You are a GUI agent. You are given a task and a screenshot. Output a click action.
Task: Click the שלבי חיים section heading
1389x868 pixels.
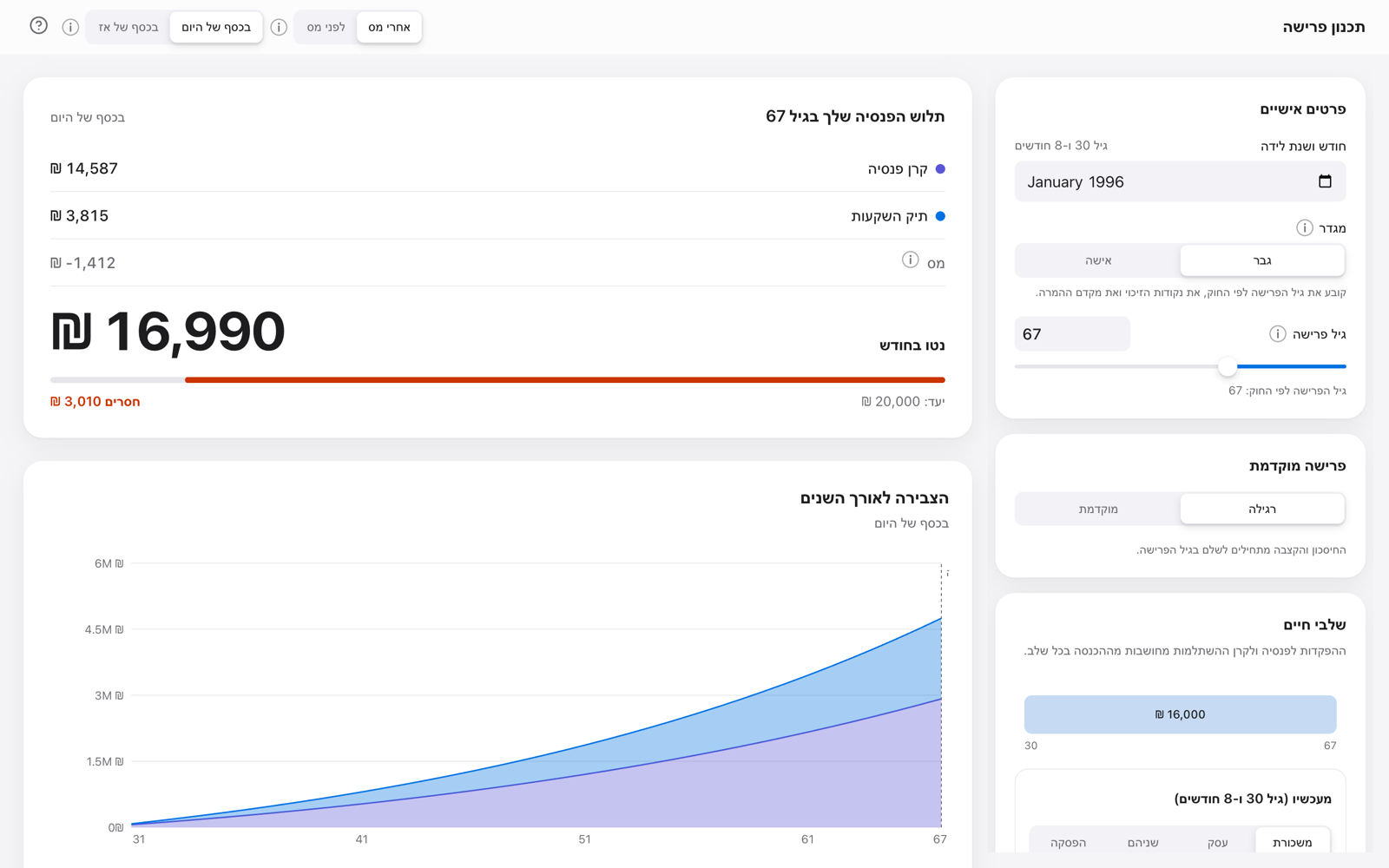point(1314,624)
